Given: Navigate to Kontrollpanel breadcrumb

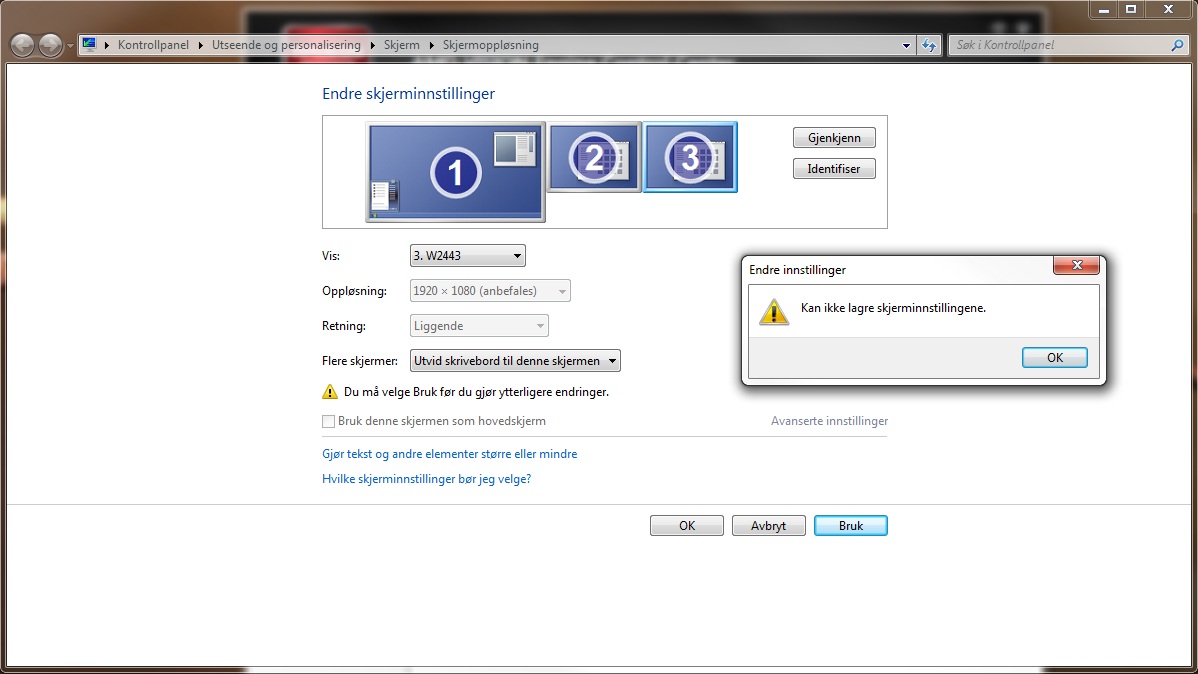Looking at the screenshot, I should click(x=153, y=45).
